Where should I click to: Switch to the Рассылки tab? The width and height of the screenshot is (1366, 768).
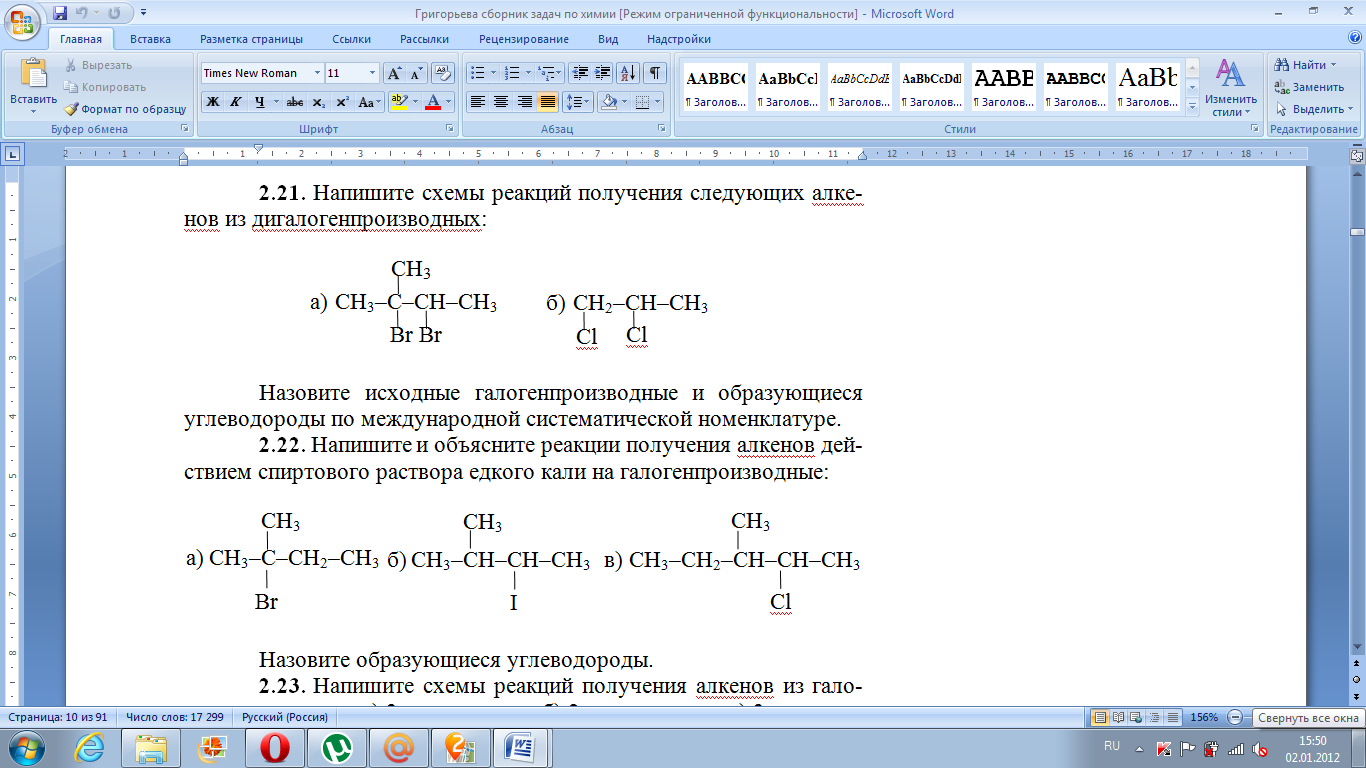[424, 39]
